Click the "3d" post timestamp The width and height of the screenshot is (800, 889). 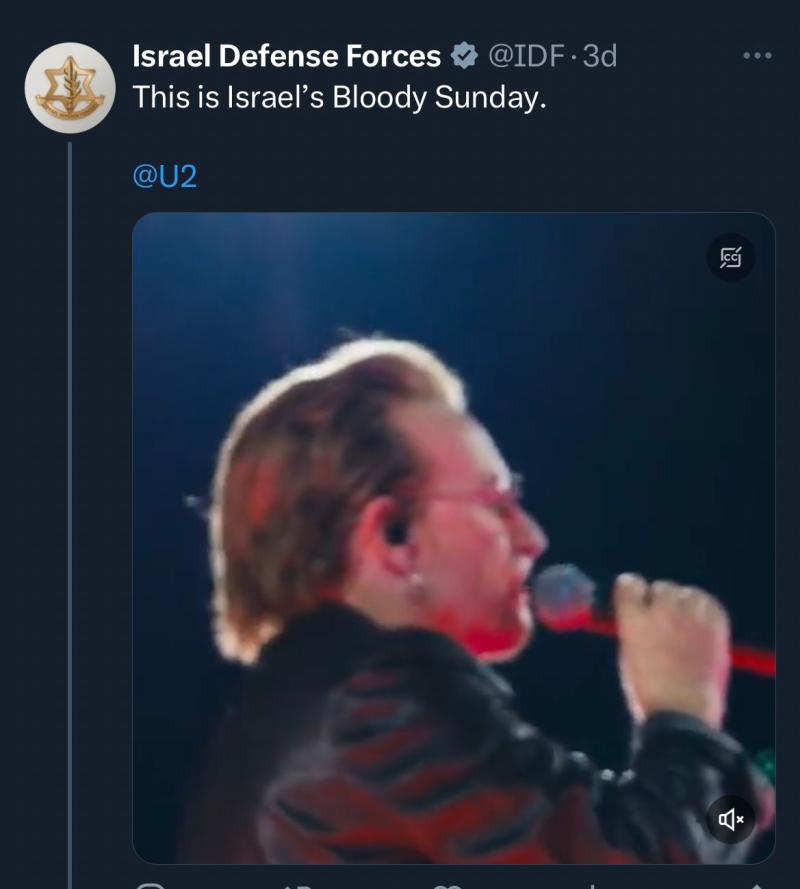coord(599,57)
